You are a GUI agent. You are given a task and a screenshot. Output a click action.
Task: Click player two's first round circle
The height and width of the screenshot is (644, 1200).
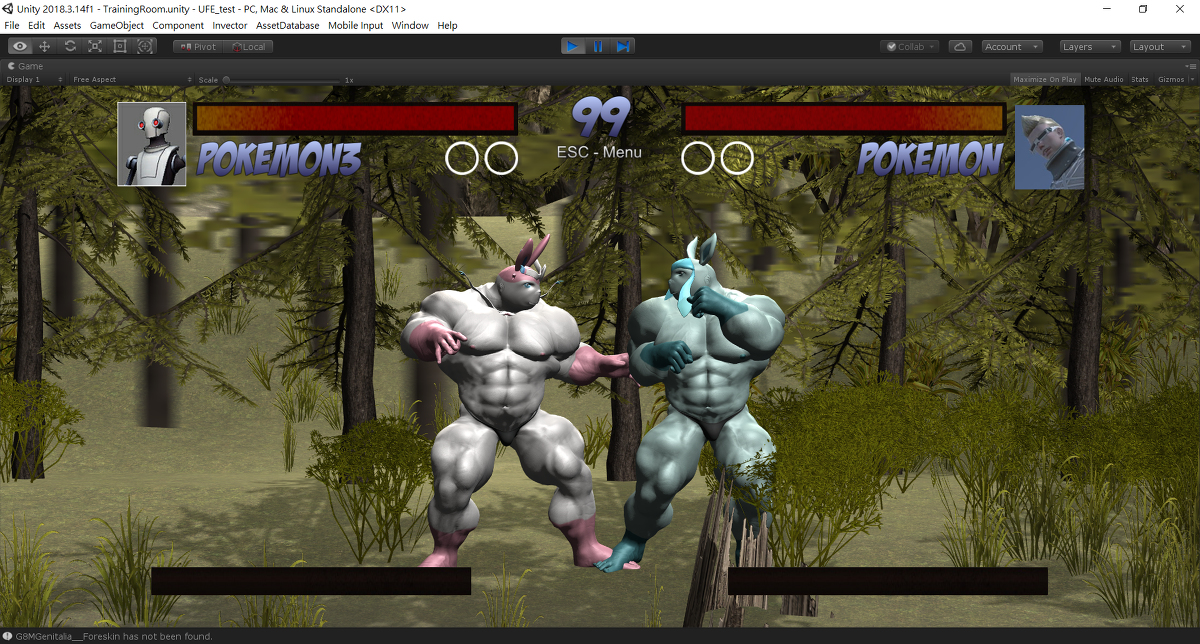coord(698,158)
